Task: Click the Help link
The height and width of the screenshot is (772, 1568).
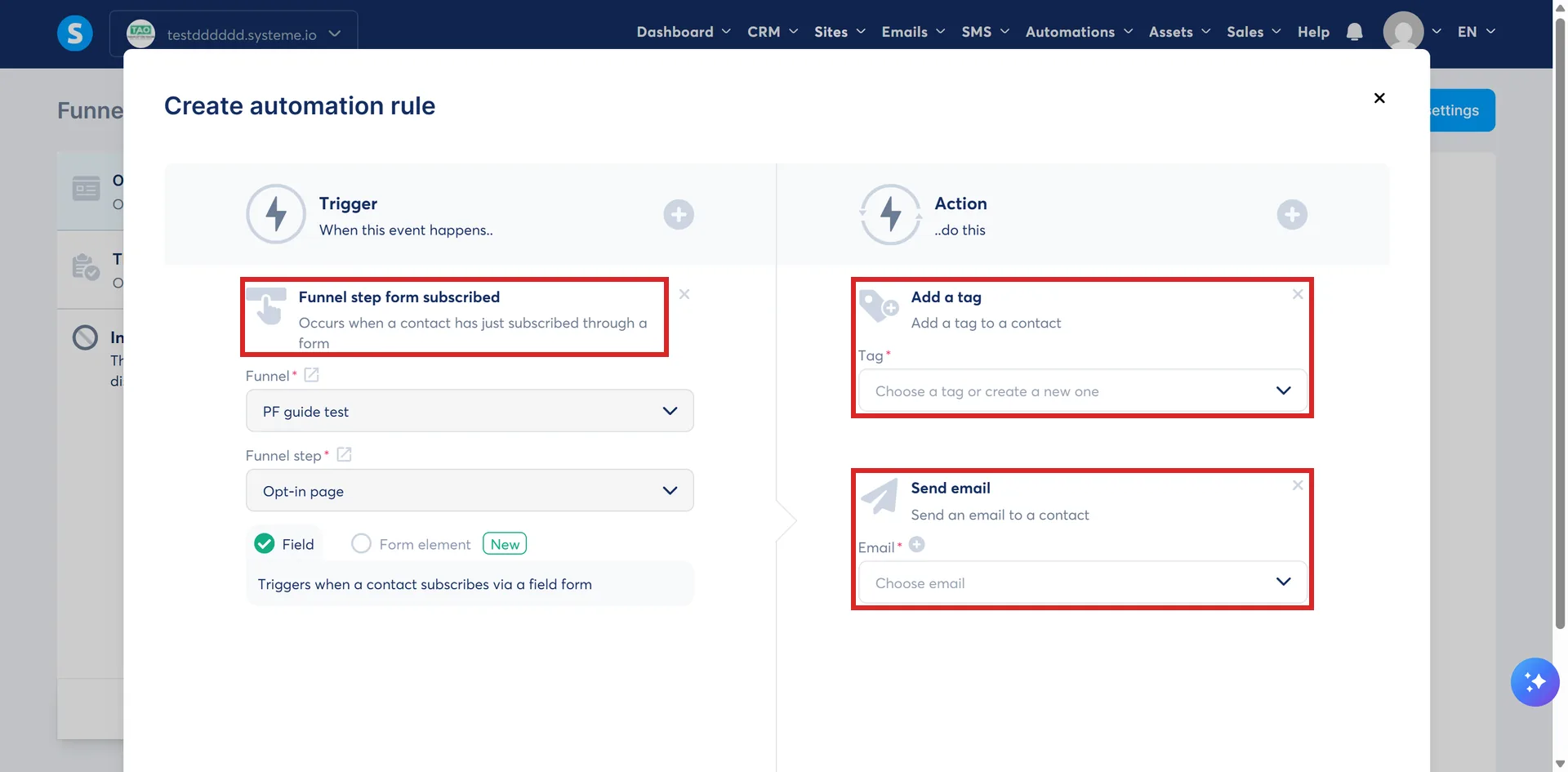Action: 1313,32
